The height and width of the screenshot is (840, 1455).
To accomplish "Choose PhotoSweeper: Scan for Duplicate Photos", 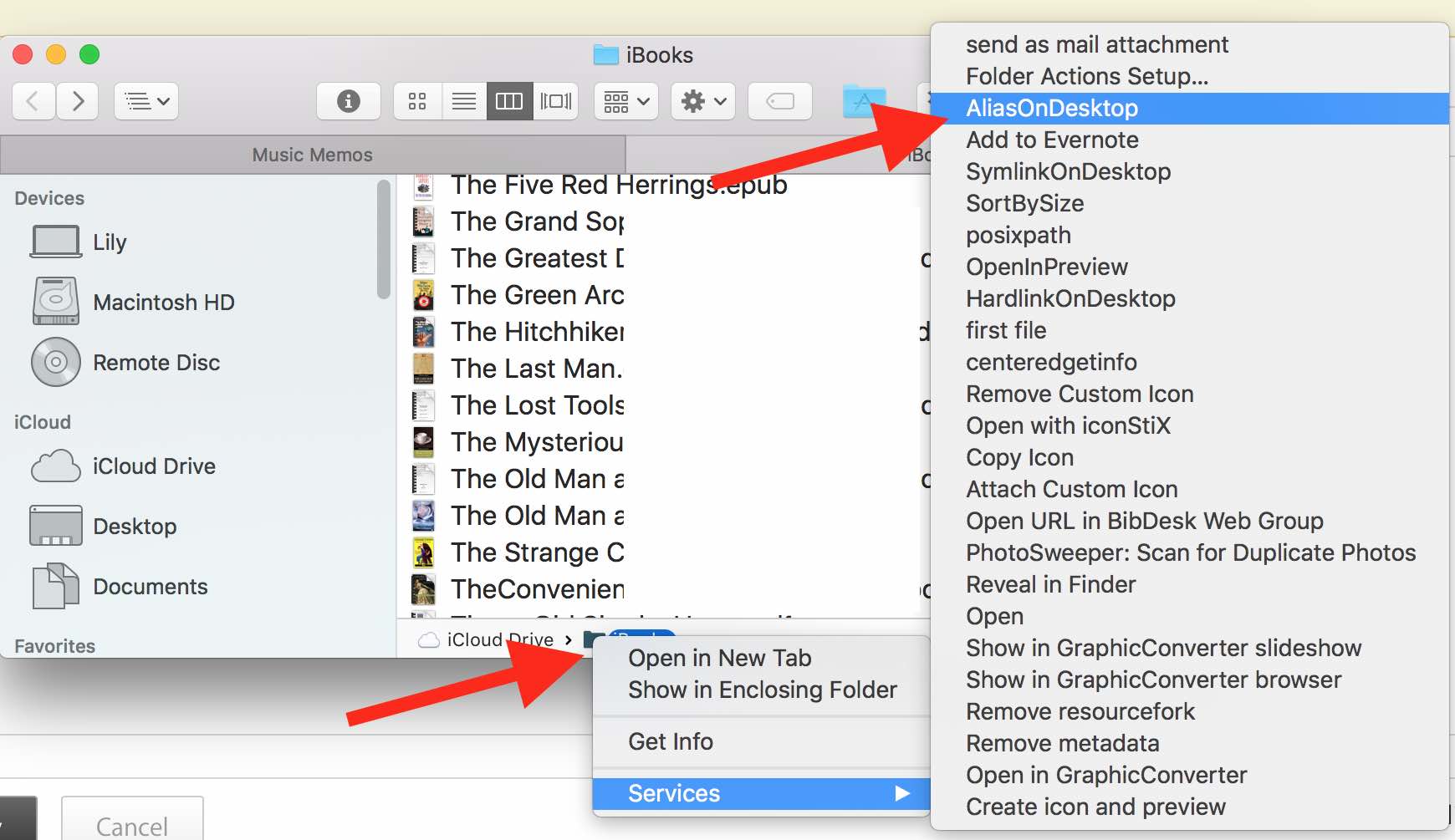I will [x=1189, y=552].
